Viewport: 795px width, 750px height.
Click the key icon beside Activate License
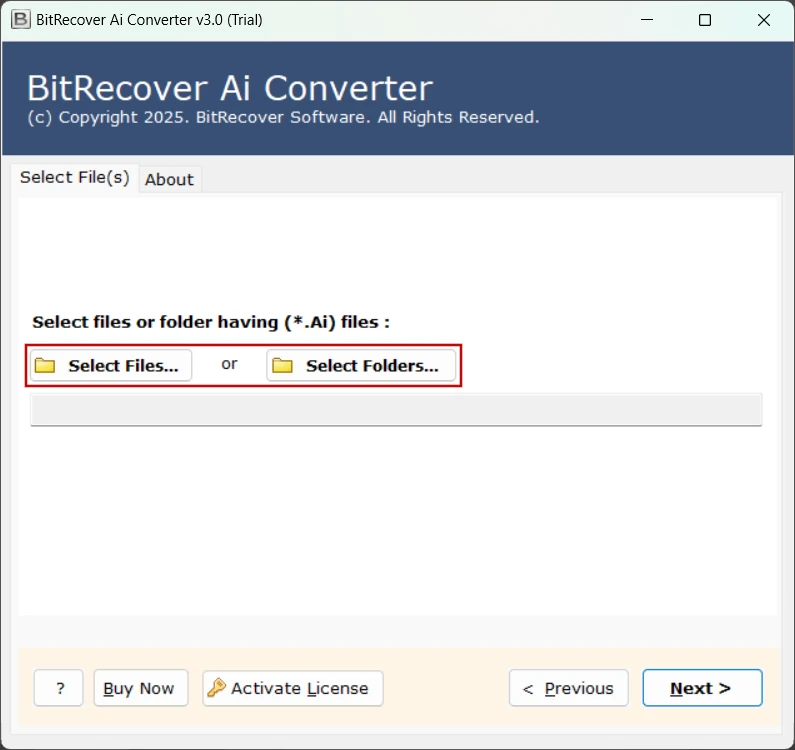216,688
